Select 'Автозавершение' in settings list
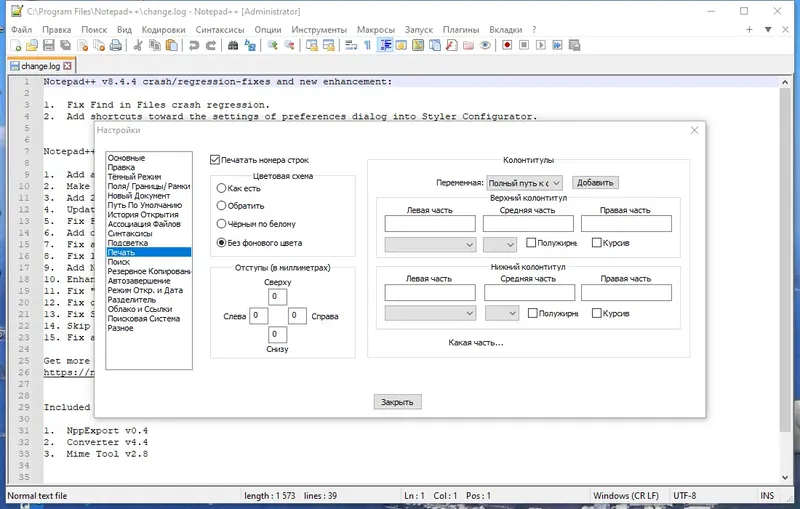Image resolution: width=800 pixels, height=509 pixels. coord(139,281)
